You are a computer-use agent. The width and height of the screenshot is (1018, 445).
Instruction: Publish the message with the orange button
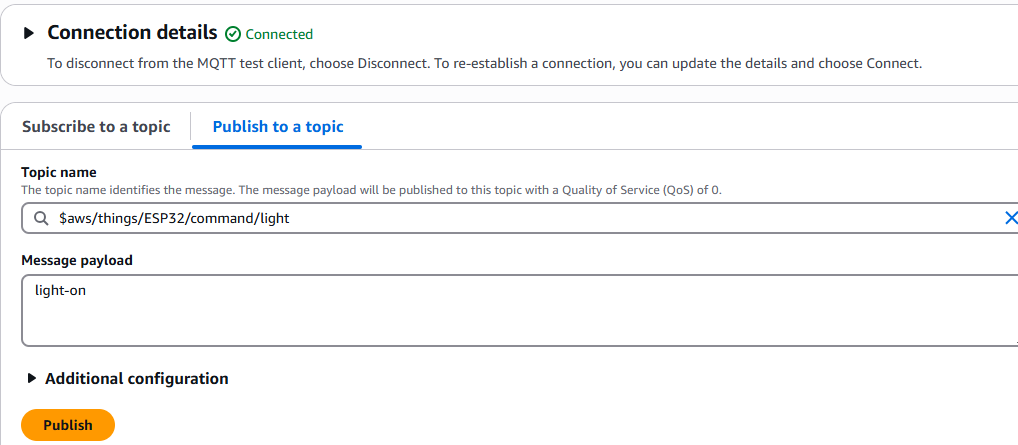click(68, 426)
